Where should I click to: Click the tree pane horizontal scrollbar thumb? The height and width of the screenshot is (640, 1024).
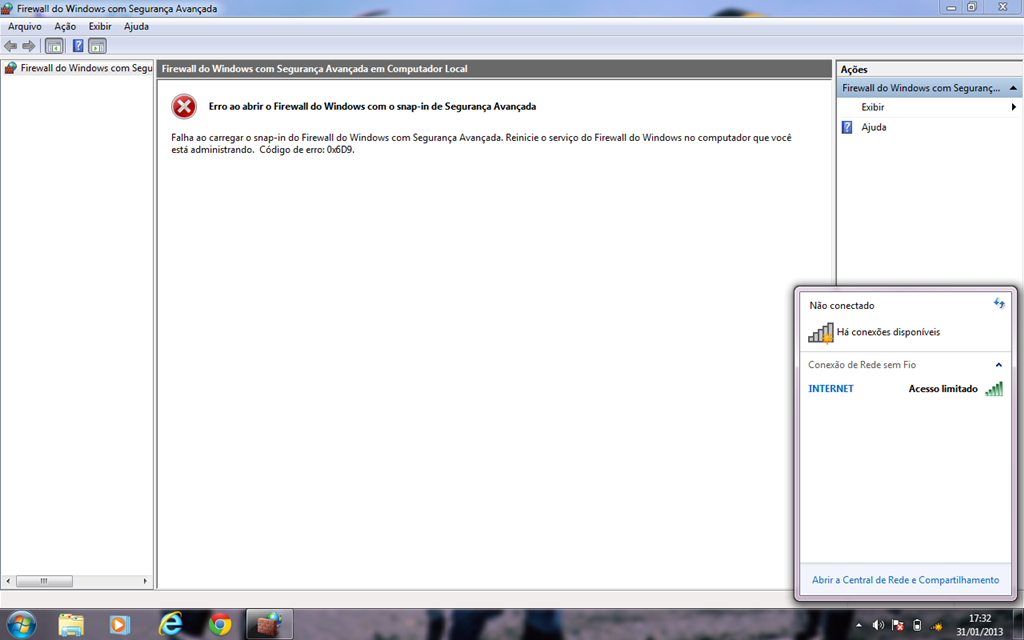[44, 581]
